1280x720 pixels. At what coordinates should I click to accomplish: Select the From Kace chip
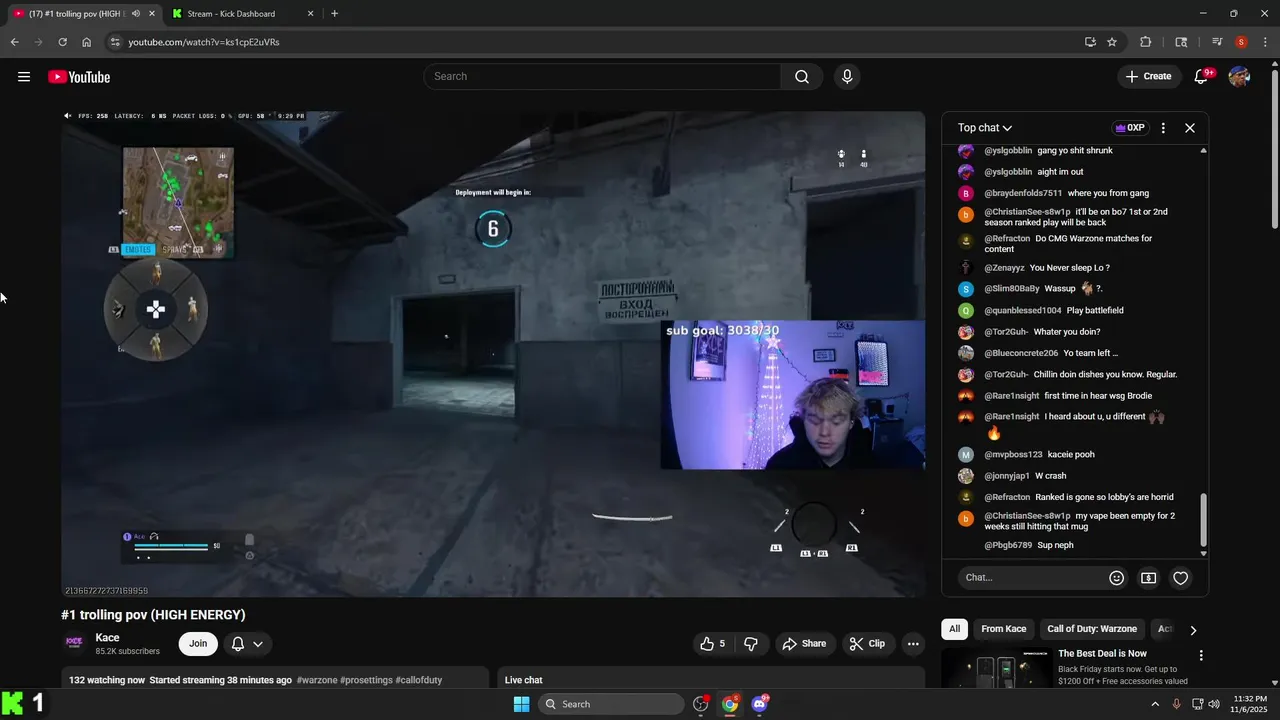tap(1003, 629)
